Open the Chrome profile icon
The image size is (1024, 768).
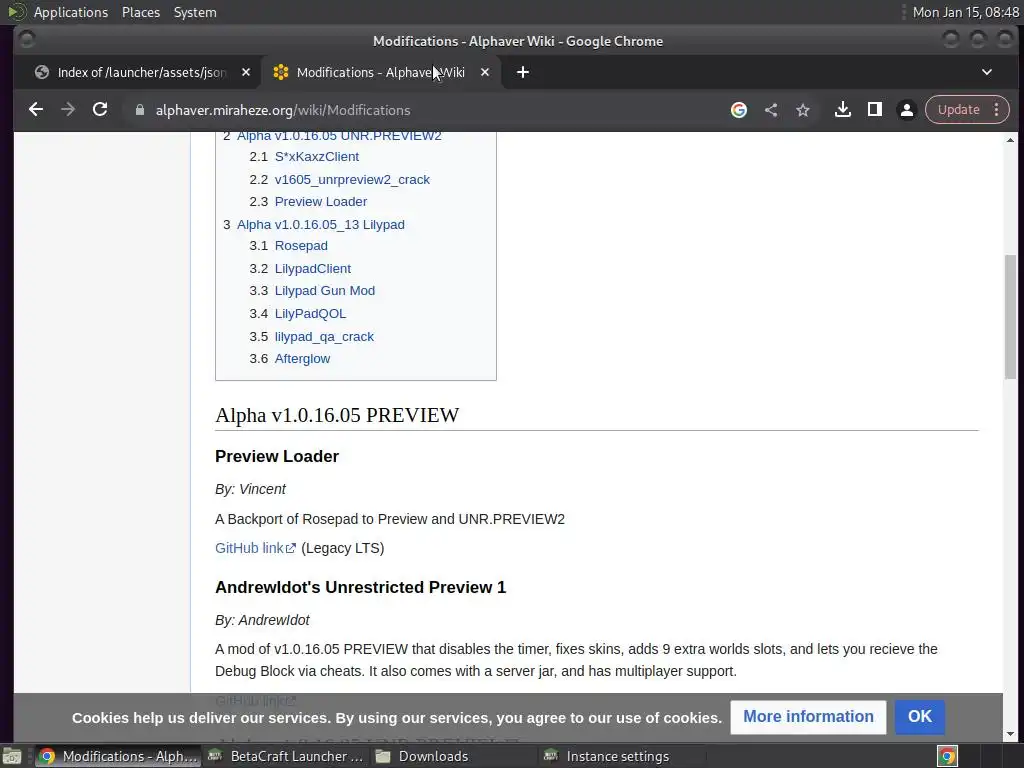906,110
